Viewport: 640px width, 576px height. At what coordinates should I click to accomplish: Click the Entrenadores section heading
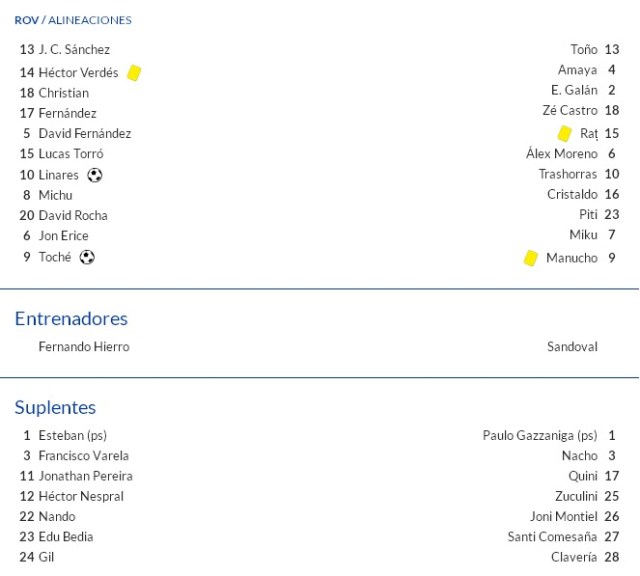coord(71,319)
